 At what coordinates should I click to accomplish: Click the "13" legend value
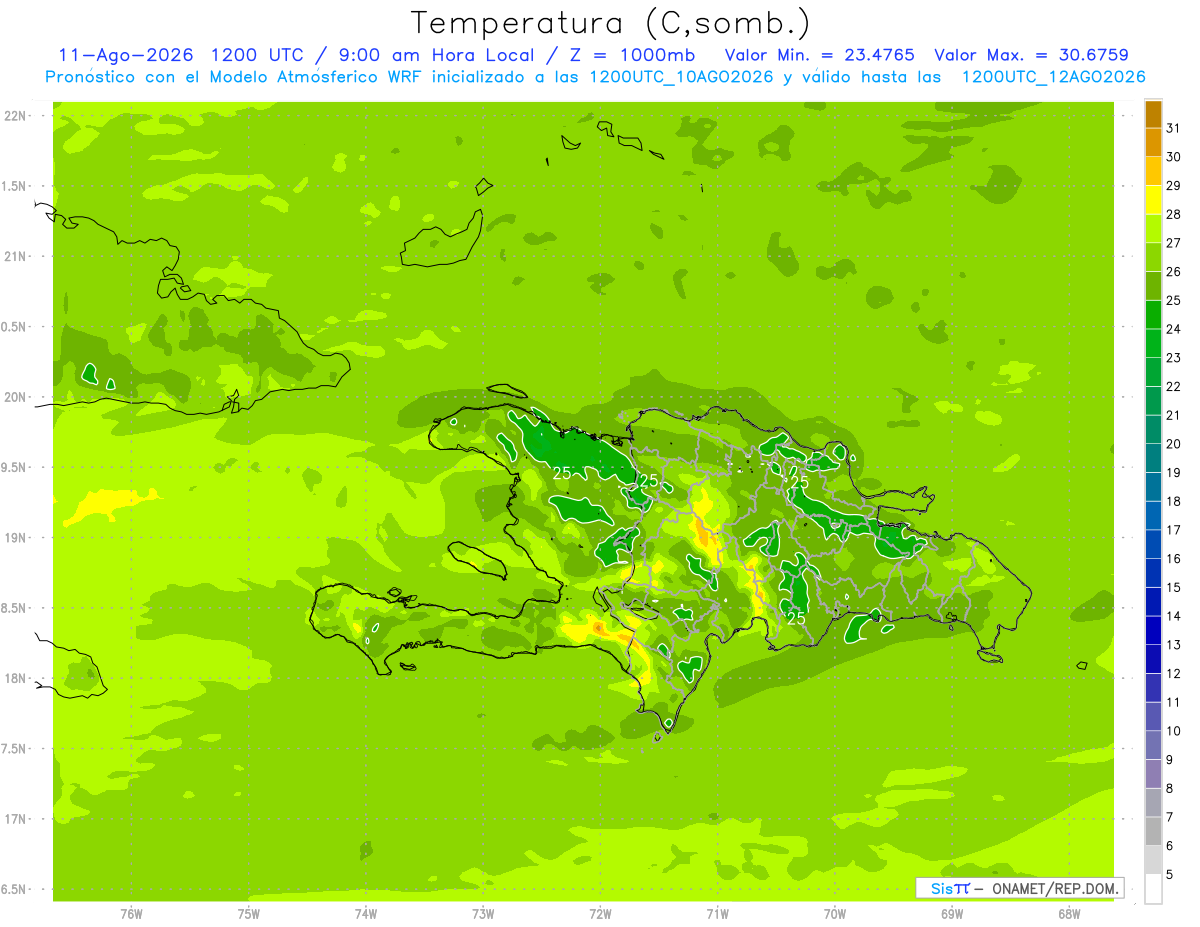pos(1173,645)
